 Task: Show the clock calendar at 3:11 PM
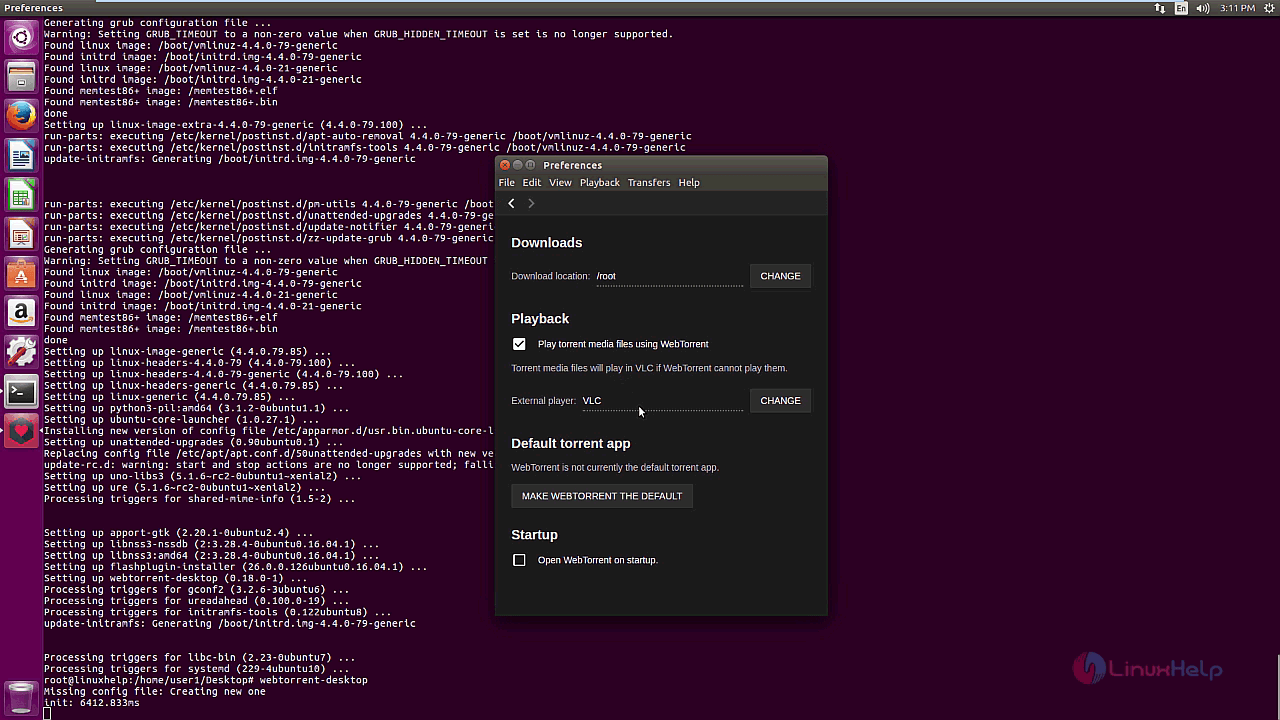pos(1237,8)
